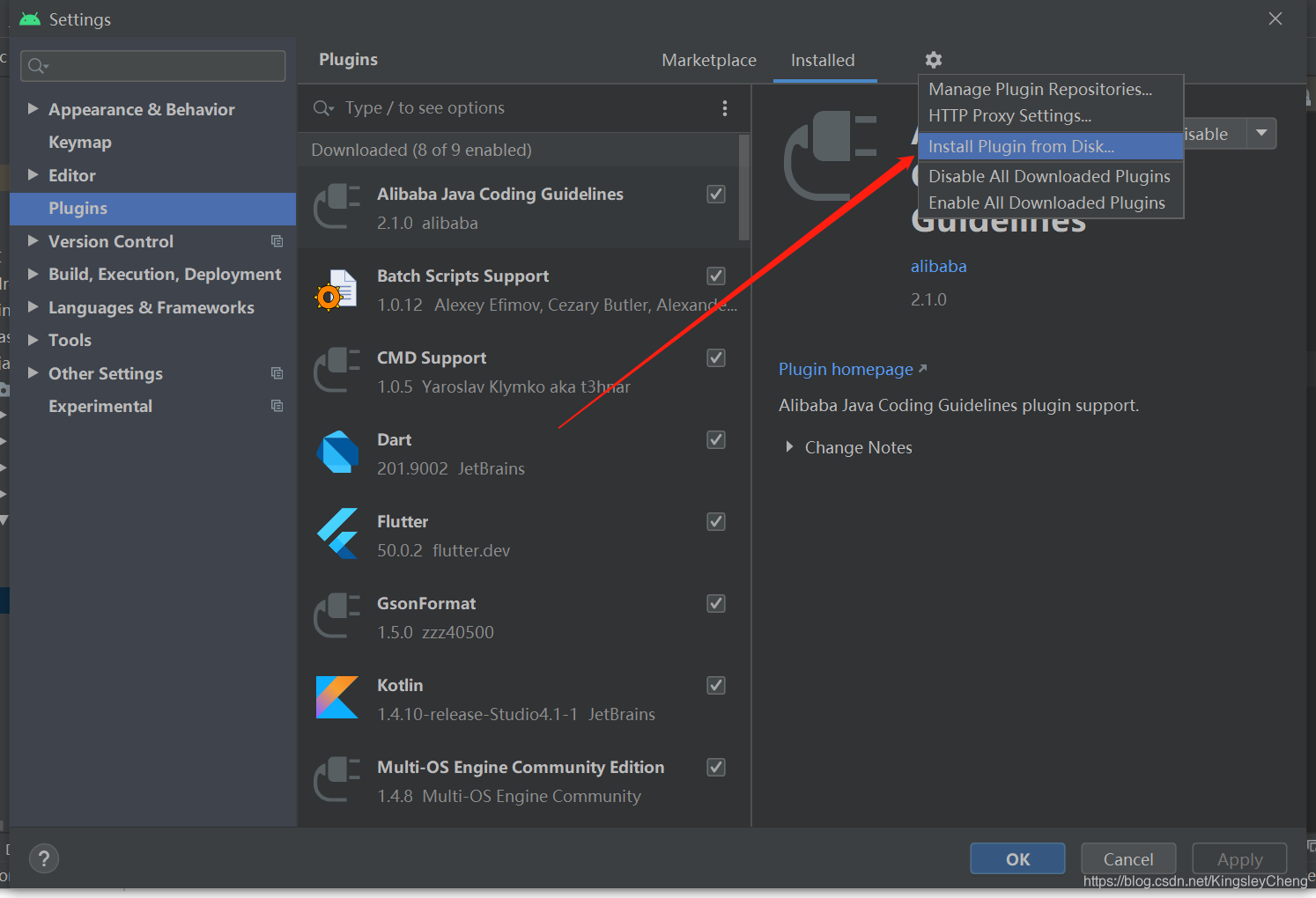
Task: Close the Settings dialog window
Action: click(1275, 18)
